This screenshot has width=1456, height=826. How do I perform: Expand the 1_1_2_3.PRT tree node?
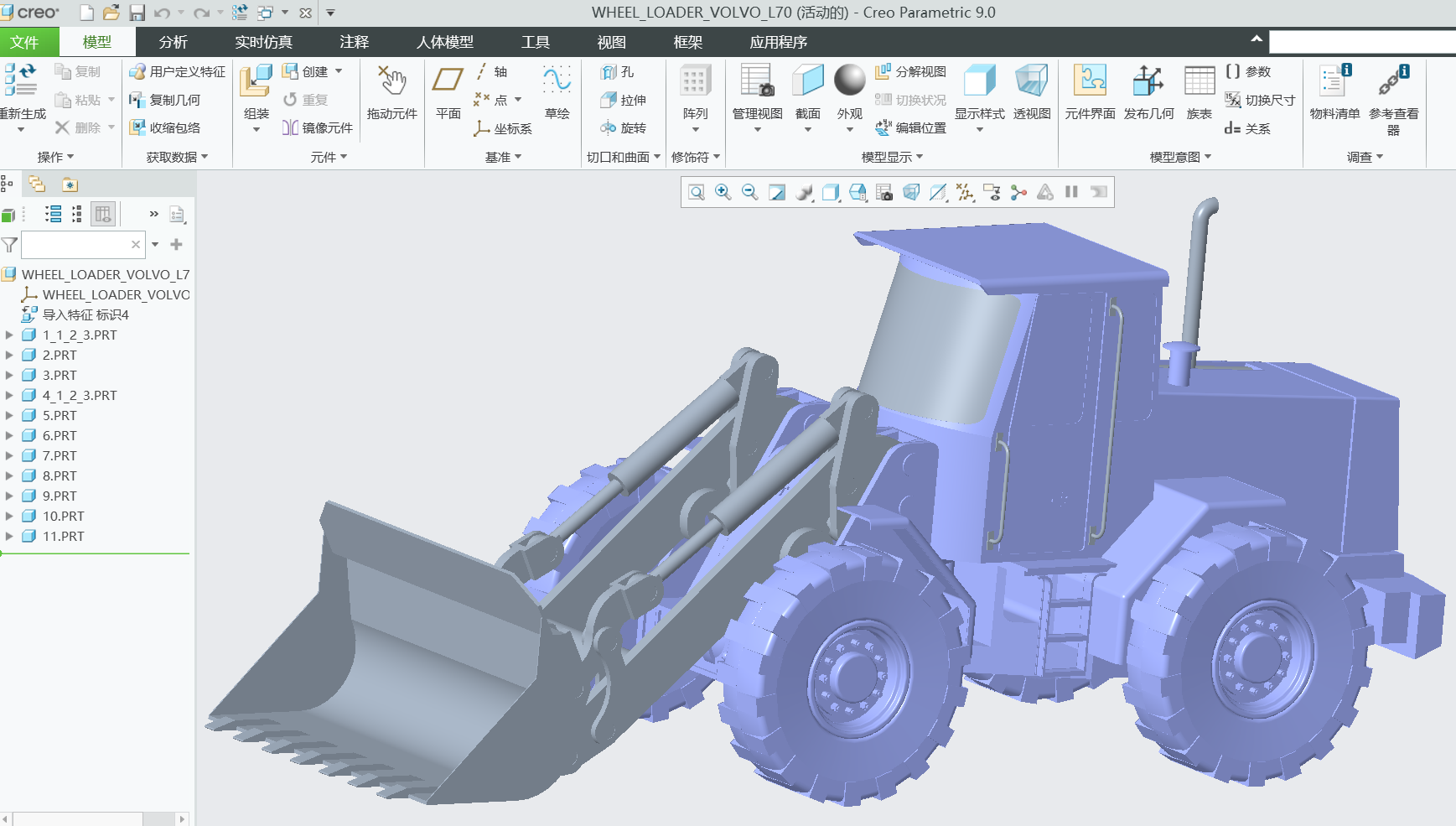[x=9, y=335]
